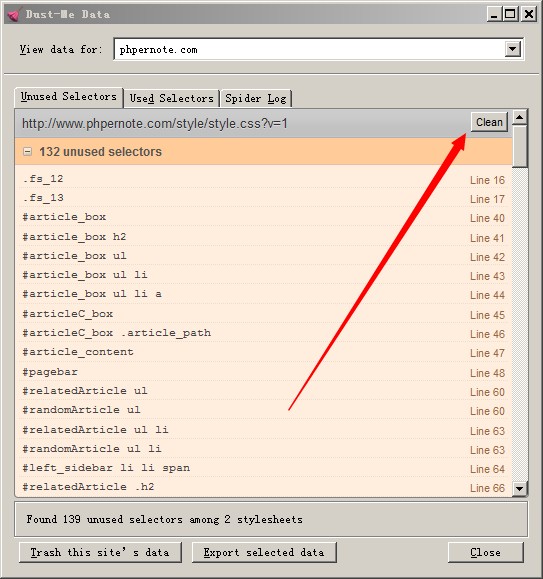Viewport: 543px width, 579px height.
Task: Click the Line 42 label
Action: pyautogui.click(x=487, y=257)
